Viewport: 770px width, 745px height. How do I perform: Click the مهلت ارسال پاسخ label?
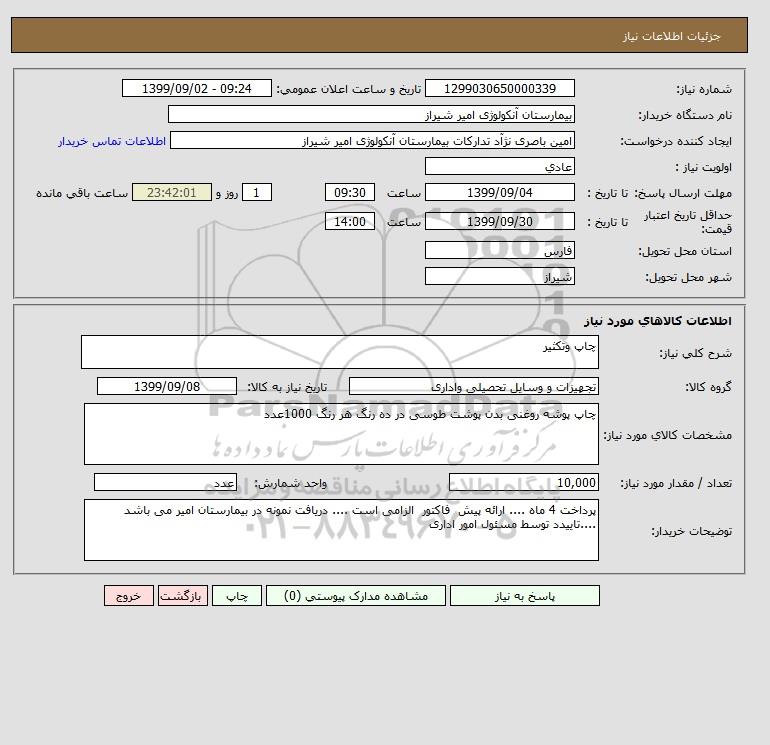(683, 193)
